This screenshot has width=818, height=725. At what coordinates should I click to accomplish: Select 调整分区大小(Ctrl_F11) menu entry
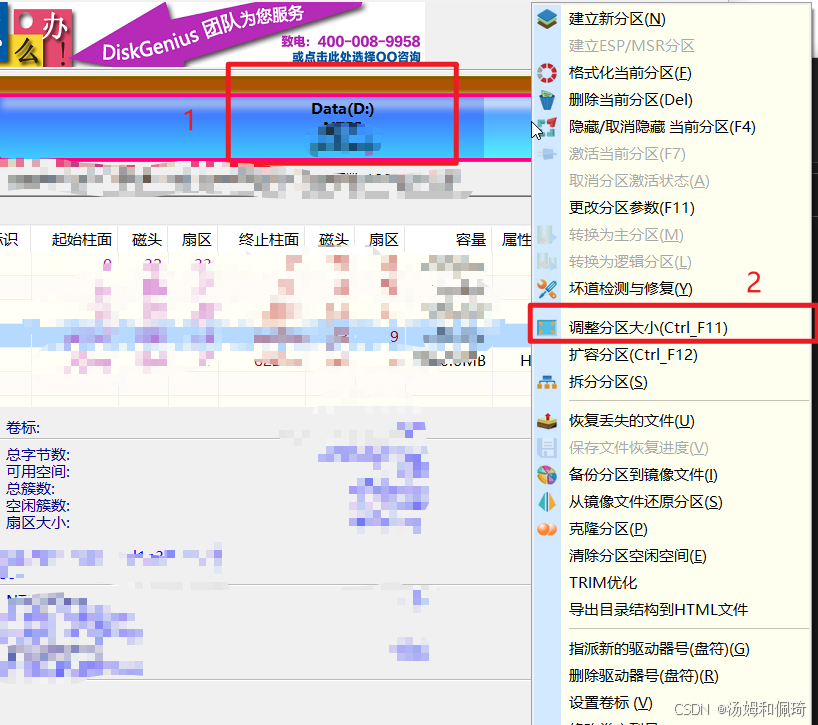[648, 328]
